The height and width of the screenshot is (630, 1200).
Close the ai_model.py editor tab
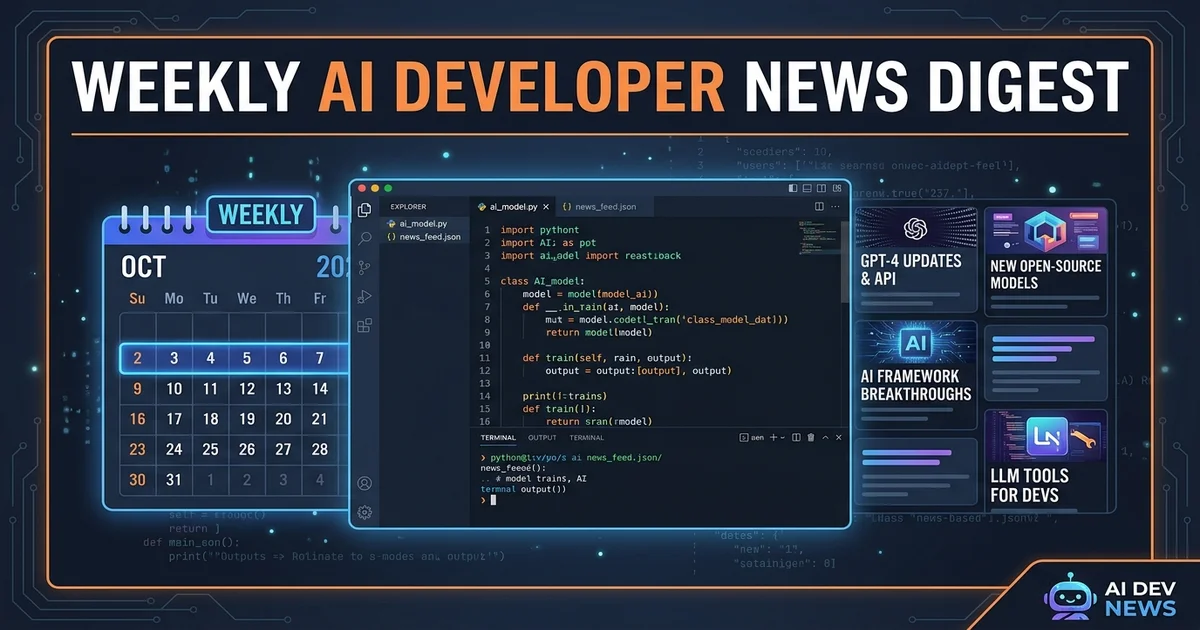[546, 207]
